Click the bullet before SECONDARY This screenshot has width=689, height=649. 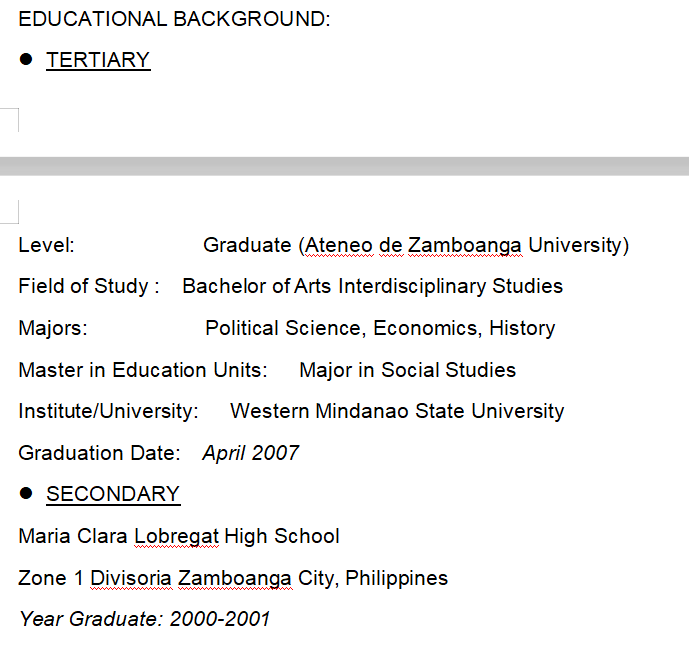pyautogui.click(x=26, y=494)
